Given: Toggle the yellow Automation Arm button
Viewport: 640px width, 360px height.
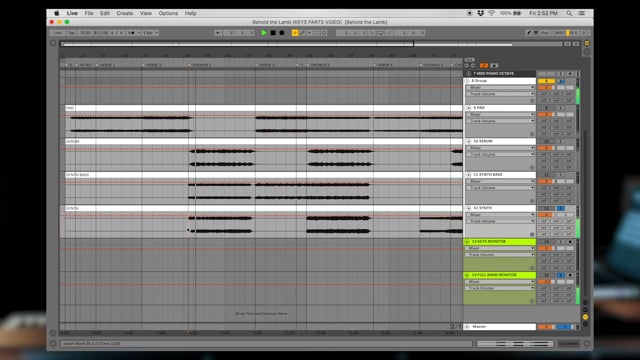Looking at the screenshot, I should coord(295,33).
